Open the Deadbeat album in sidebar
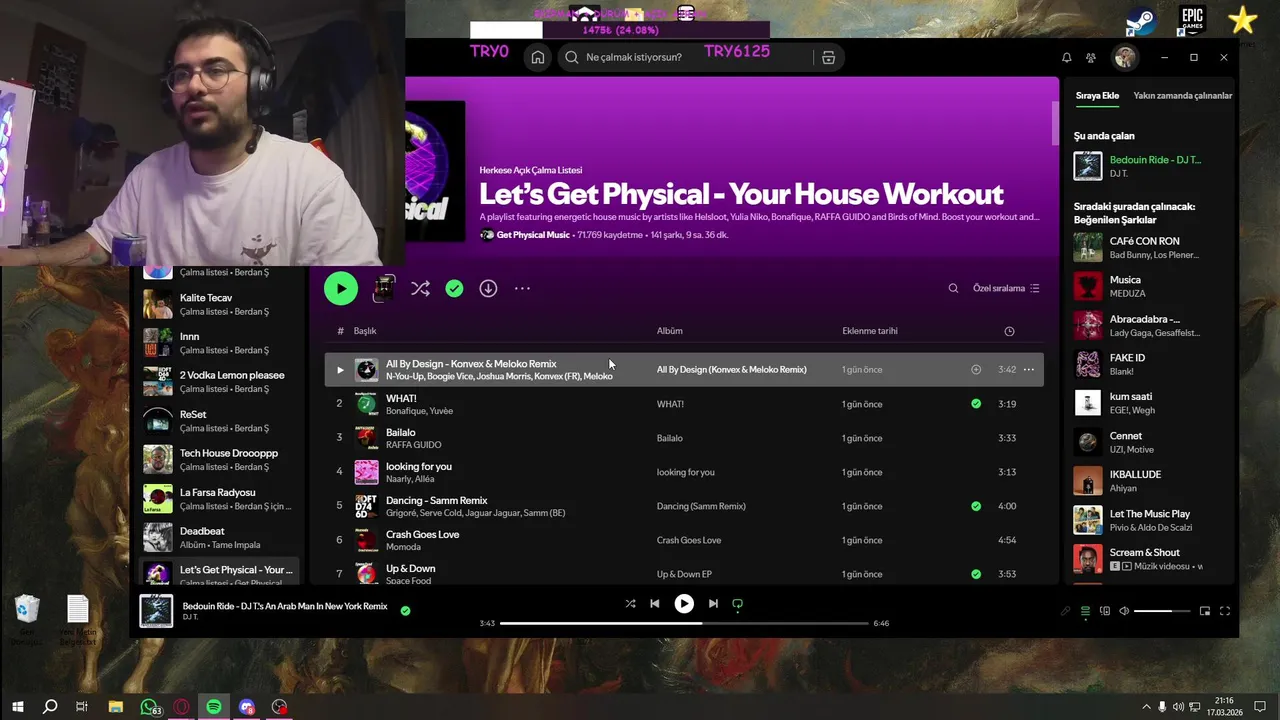 click(219, 537)
